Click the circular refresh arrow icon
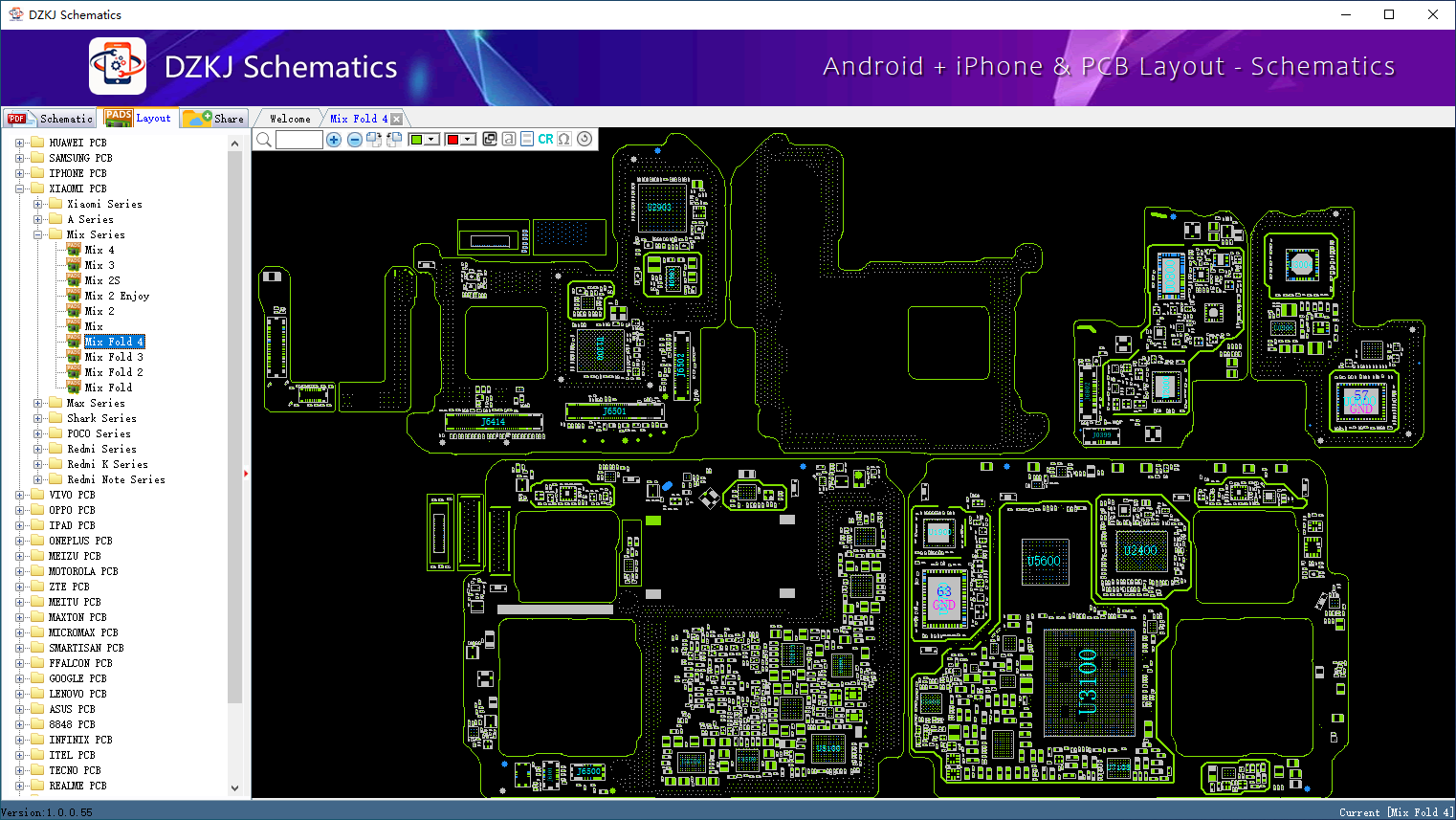 point(585,139)
